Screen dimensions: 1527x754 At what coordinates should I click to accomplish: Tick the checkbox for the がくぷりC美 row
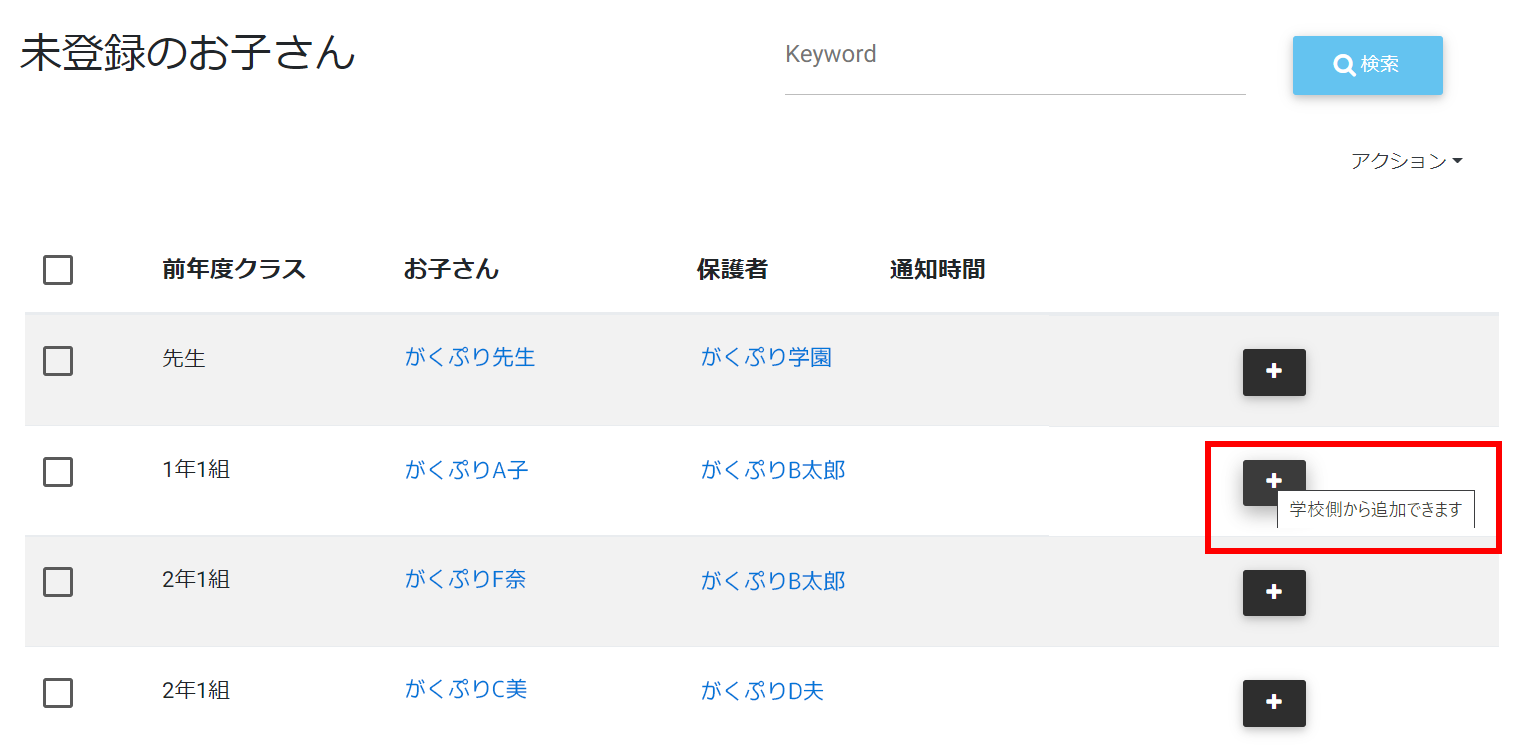pyautogui.click(x=58, y=692)
